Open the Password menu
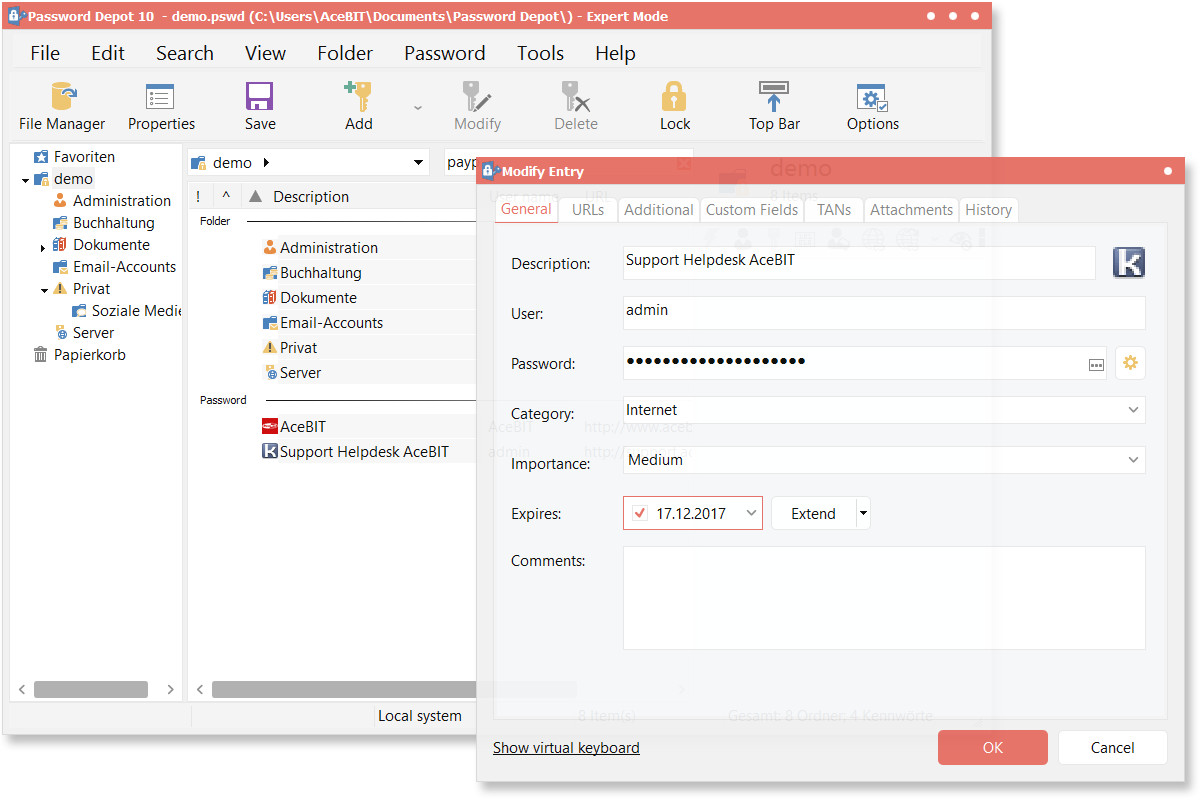The image size is (1200, 800). 445,53
